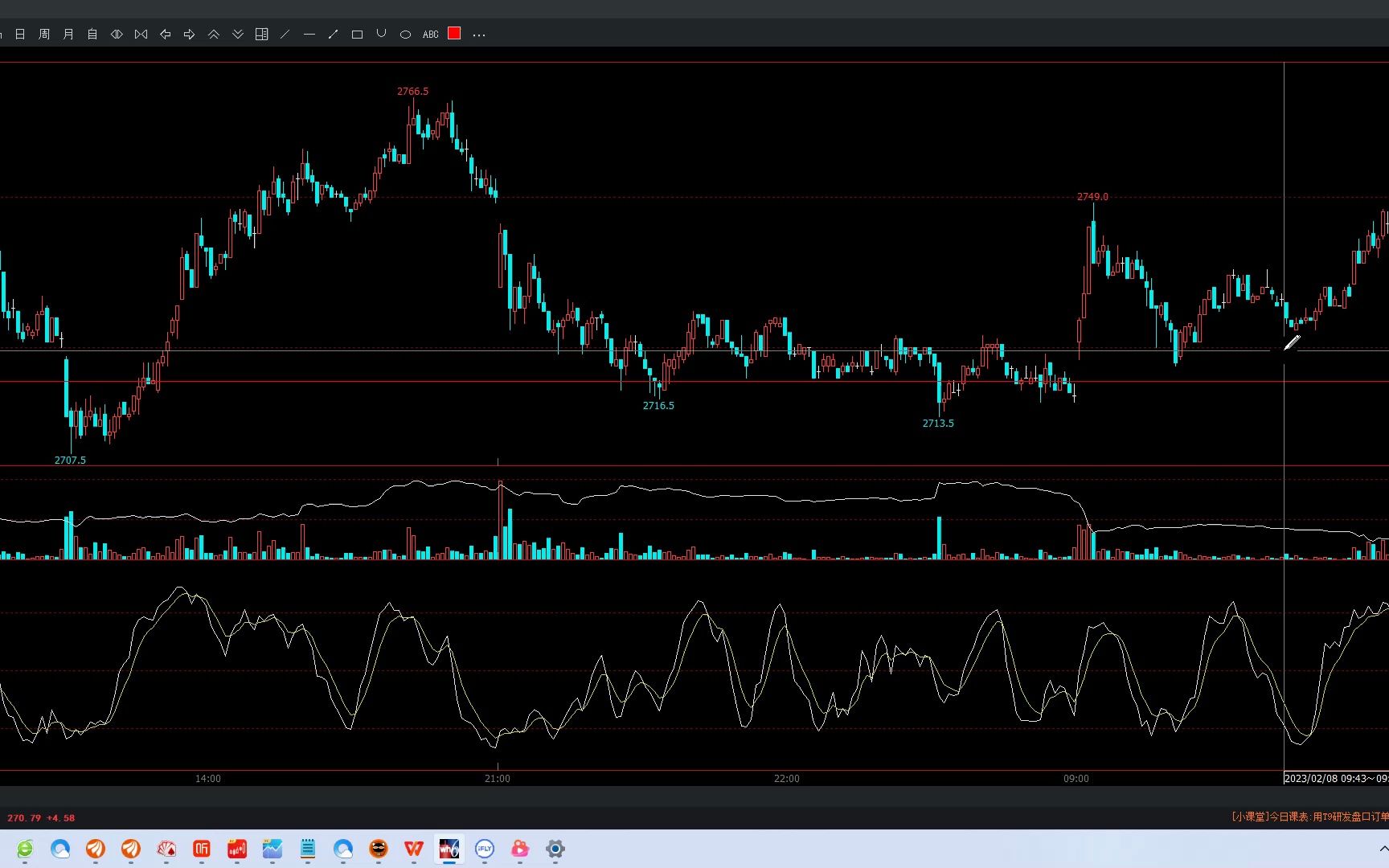Screen dimensions: 1389x868
Task: Click the 2023/02/08 09:43 crosshair date label
Action: coord(1336,778)
